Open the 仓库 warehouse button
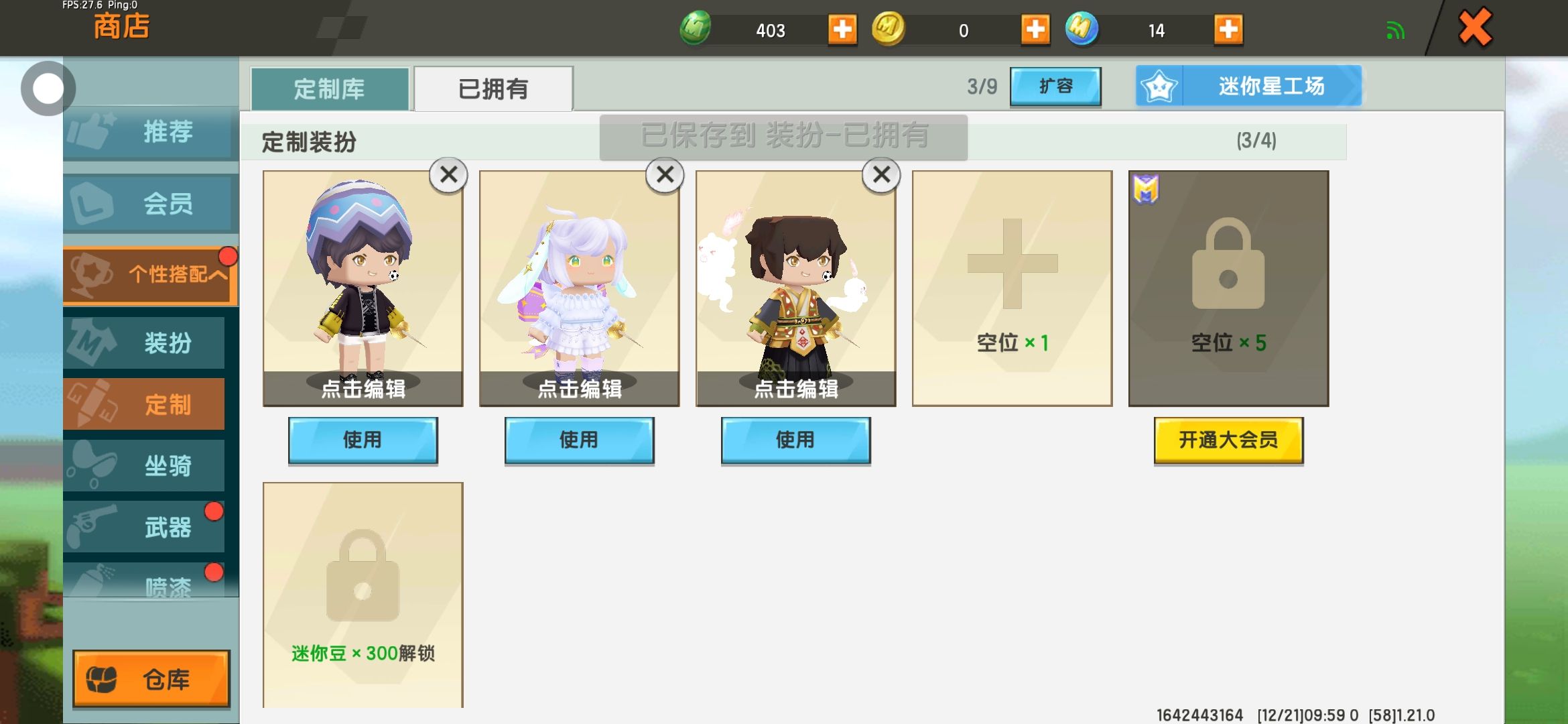This screenshot has width=1568, height=724. (x=151, y=678)
